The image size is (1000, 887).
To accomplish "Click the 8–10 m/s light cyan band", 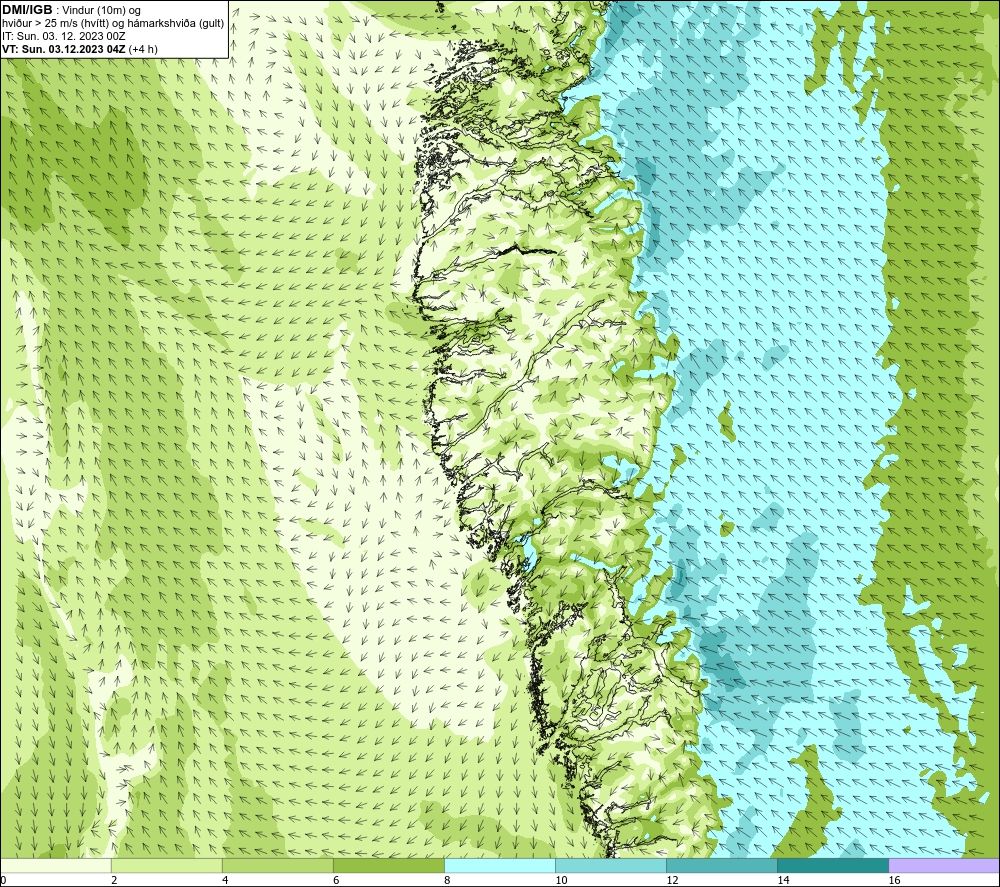I will point(500,865).
